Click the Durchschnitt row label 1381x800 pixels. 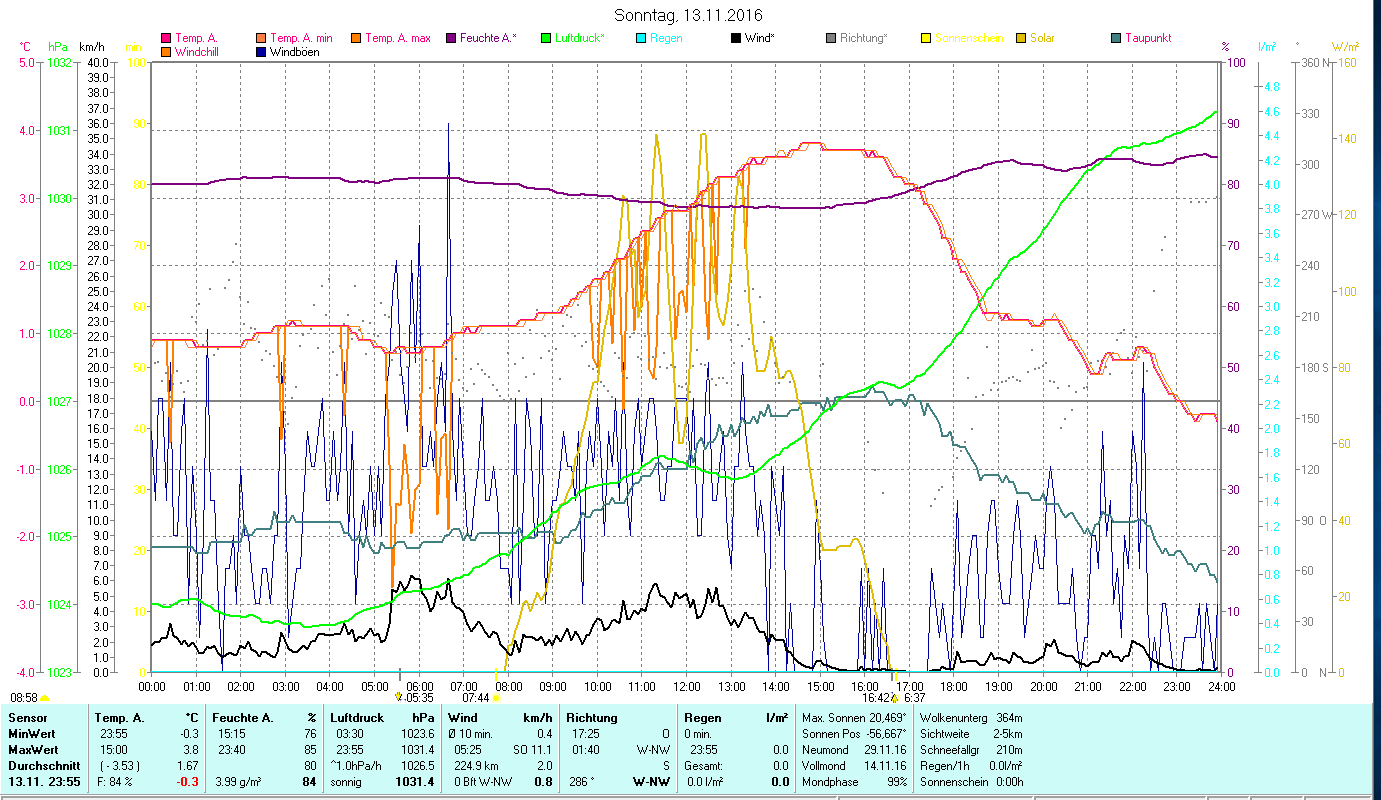tap(42, 766)
